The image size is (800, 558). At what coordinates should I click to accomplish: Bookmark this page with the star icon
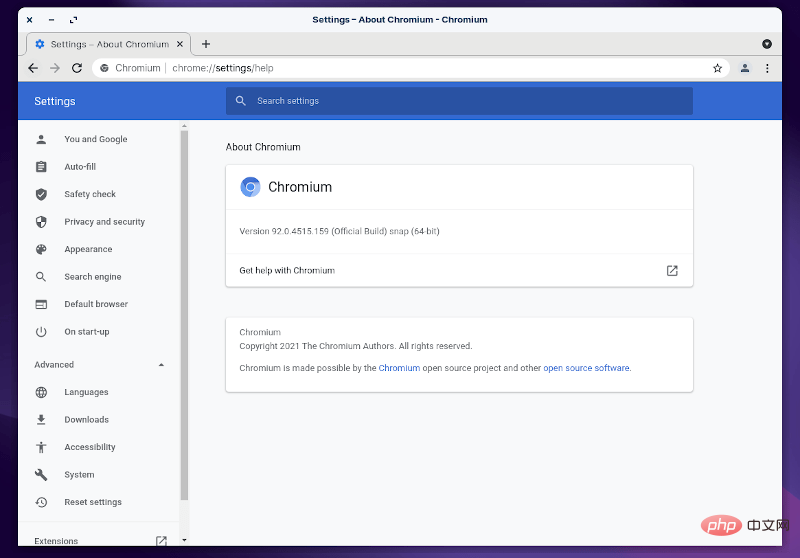717,68
